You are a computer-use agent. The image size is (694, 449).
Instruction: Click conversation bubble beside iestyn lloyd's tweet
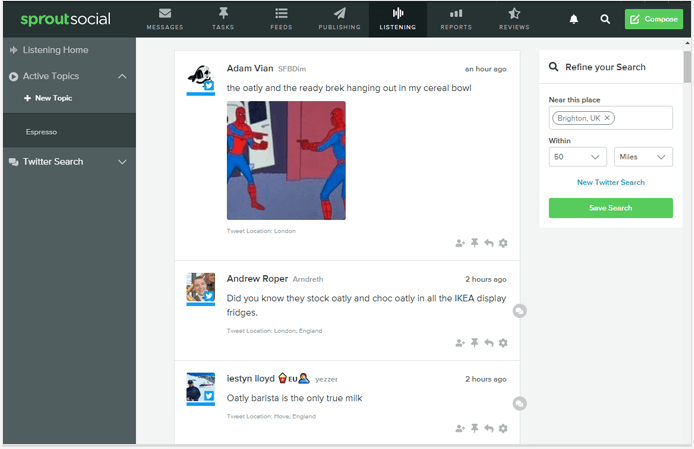[x=520, y=403]
